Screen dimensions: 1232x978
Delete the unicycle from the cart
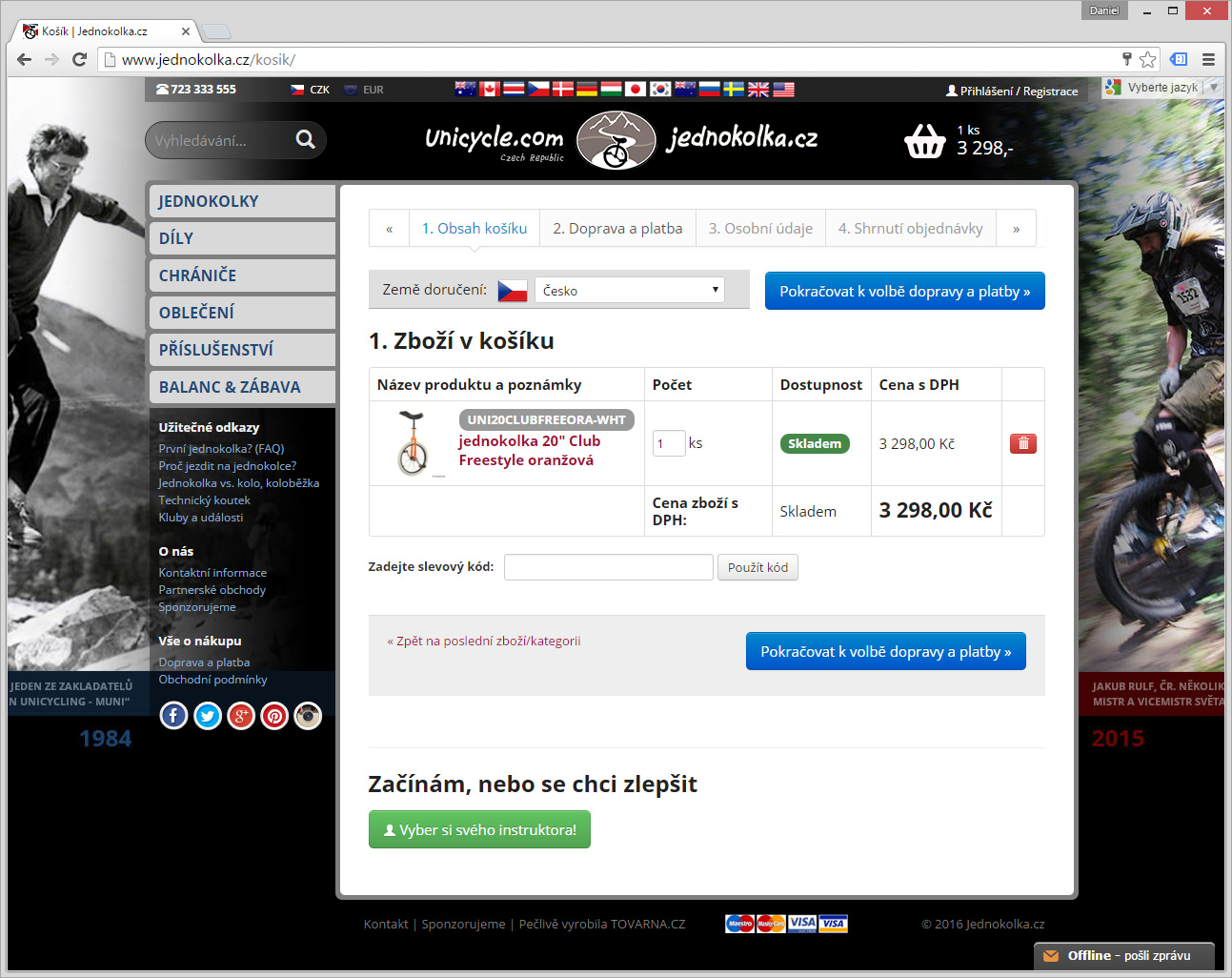point(1022,443)
